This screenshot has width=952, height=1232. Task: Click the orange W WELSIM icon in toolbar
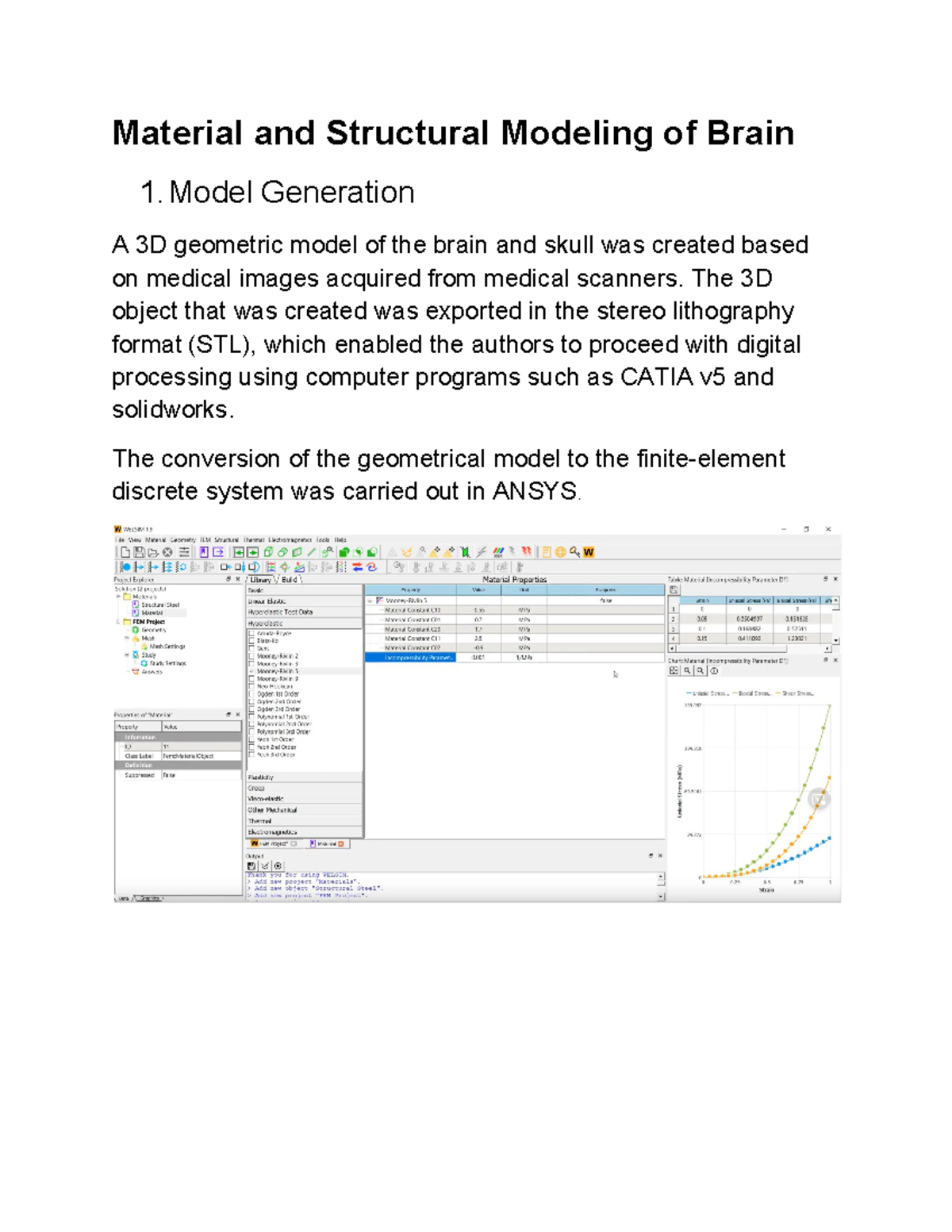pos(587,552)
